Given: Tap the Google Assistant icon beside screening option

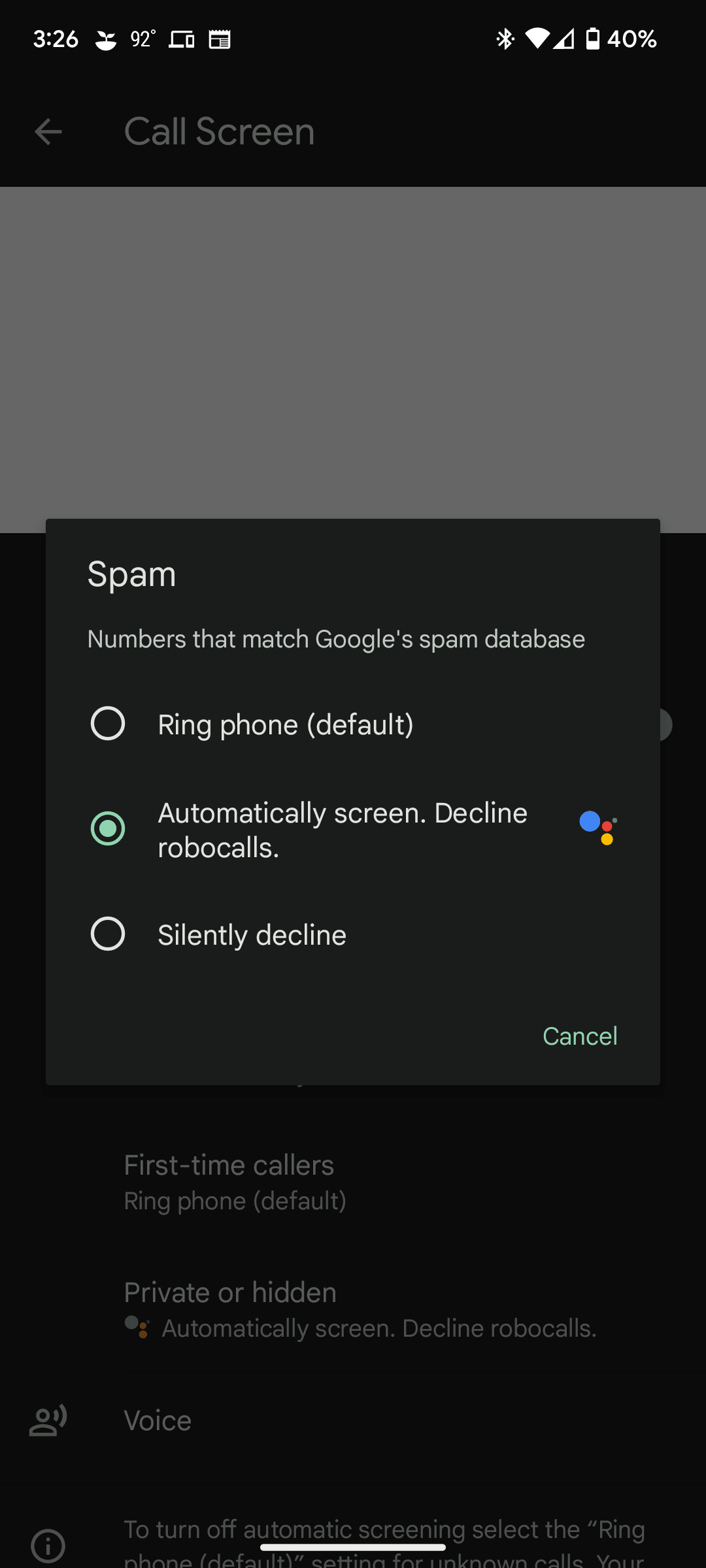Looking at the screenshot, I should coord(597,828).
